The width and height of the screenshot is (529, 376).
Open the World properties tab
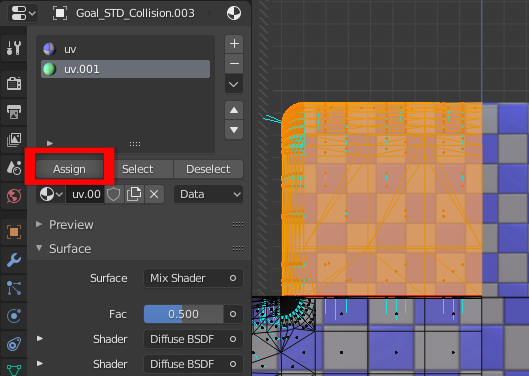(14, 196)
